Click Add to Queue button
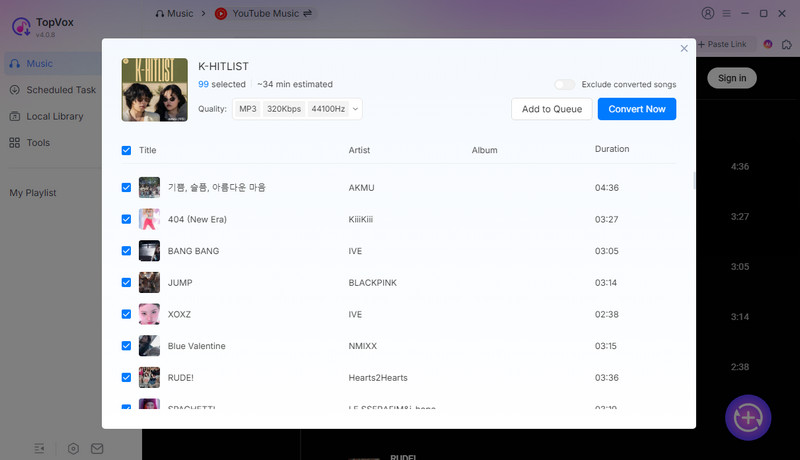800x460 pixels. pyautogui.click(x=552, y=109)
